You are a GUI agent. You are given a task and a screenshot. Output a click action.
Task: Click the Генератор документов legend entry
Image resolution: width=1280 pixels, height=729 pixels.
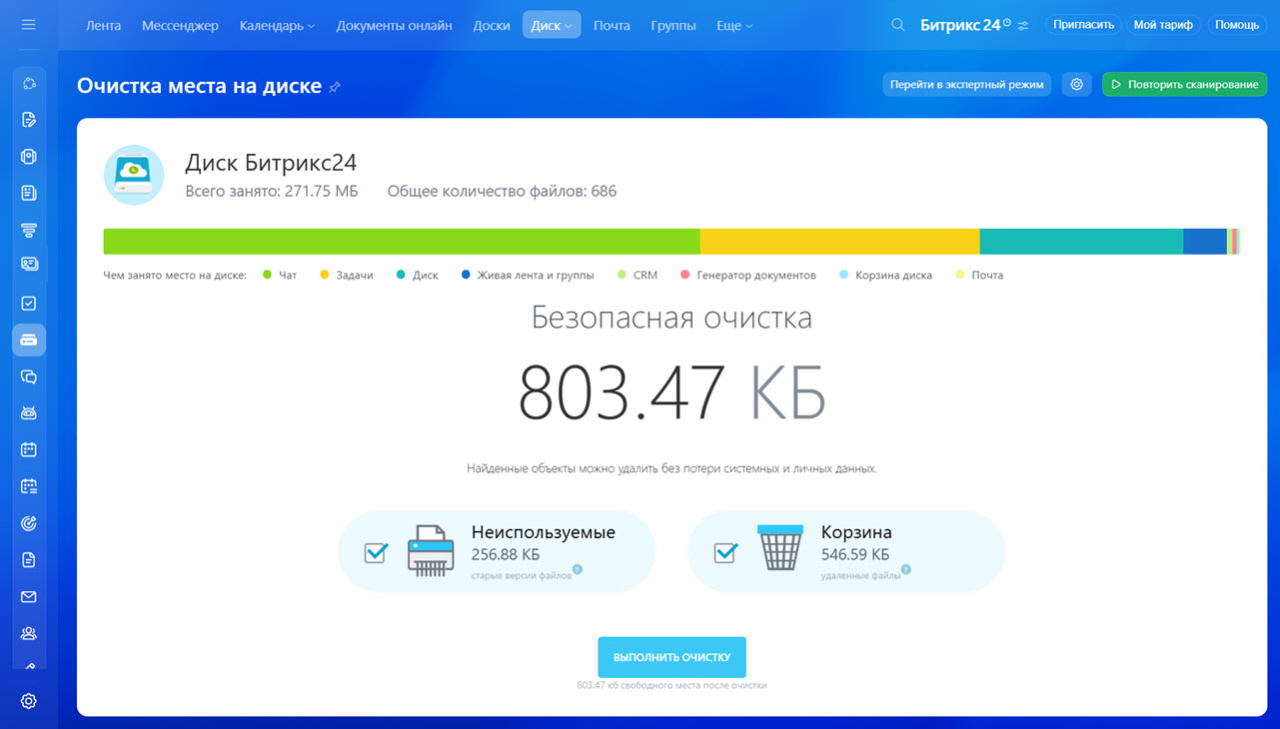pos(748,275)
